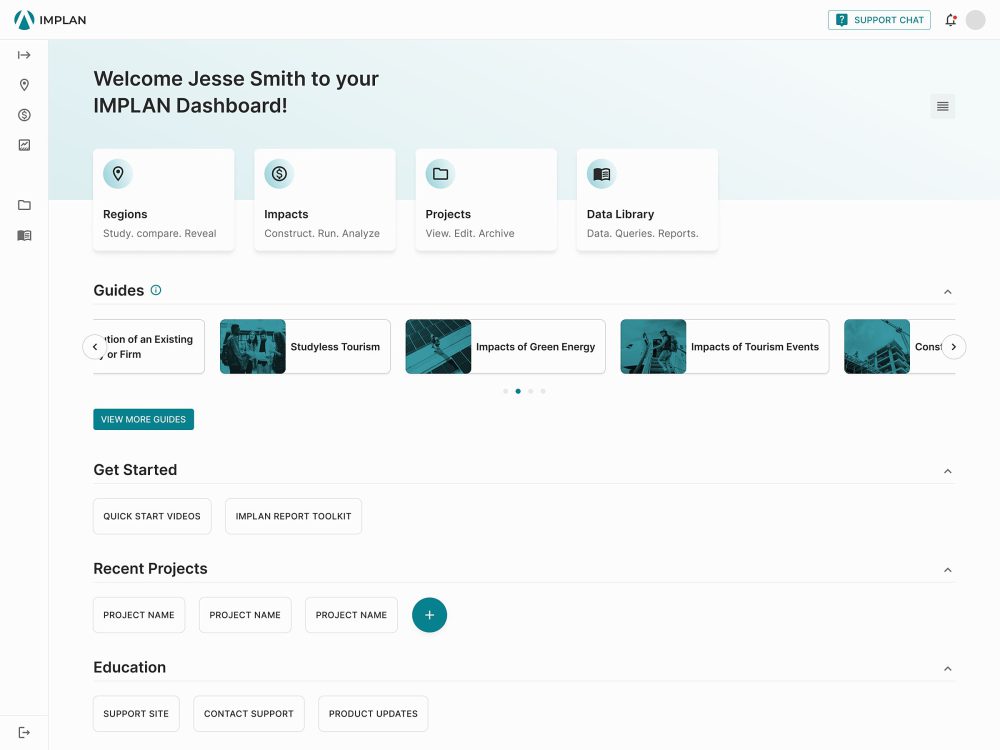Click the dashboard list layout icon
The height and width of the screenshot is (750, 1000).
[x=942, y=106]
